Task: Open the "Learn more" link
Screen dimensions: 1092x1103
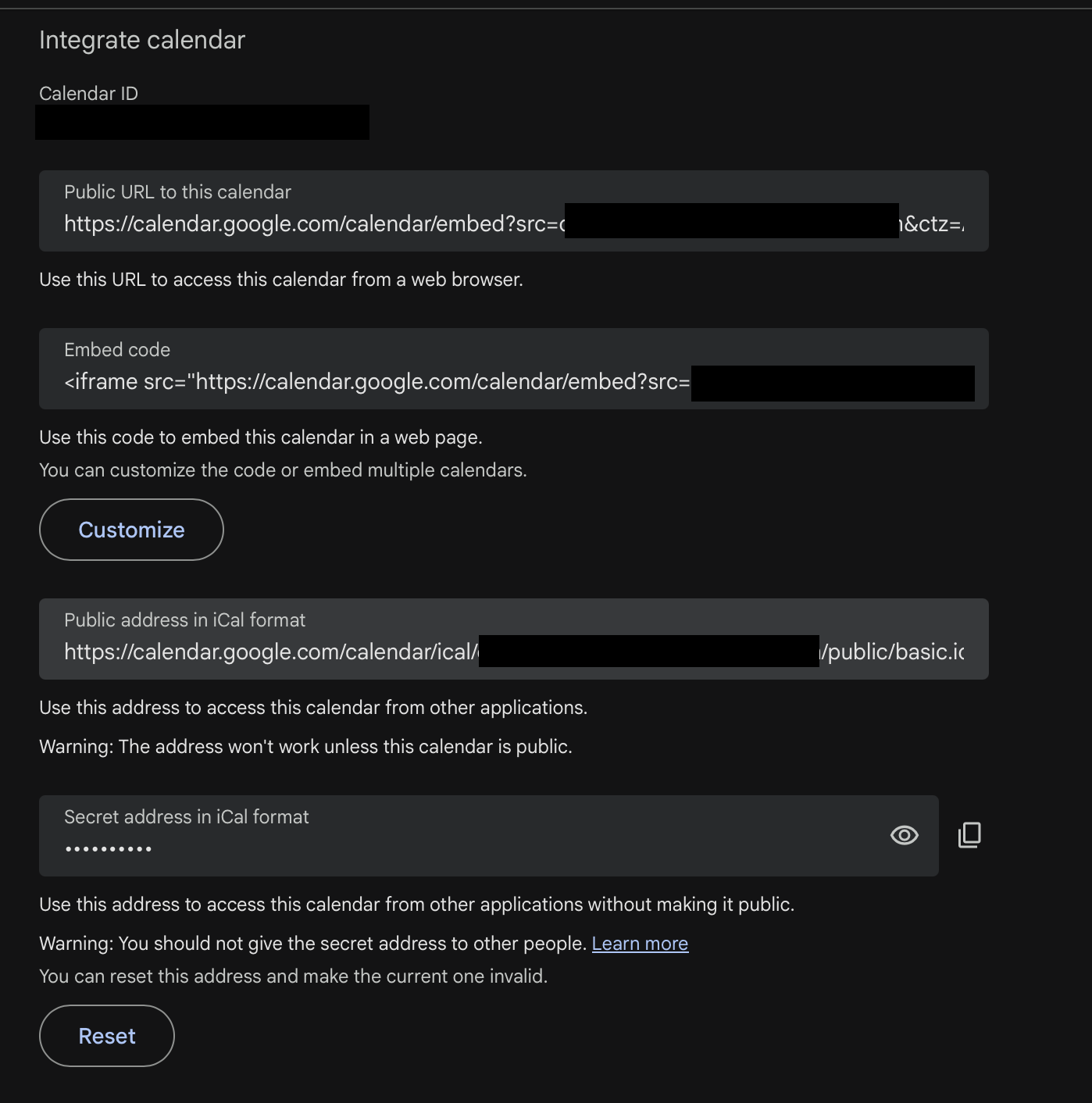Action: coord(640,943)
